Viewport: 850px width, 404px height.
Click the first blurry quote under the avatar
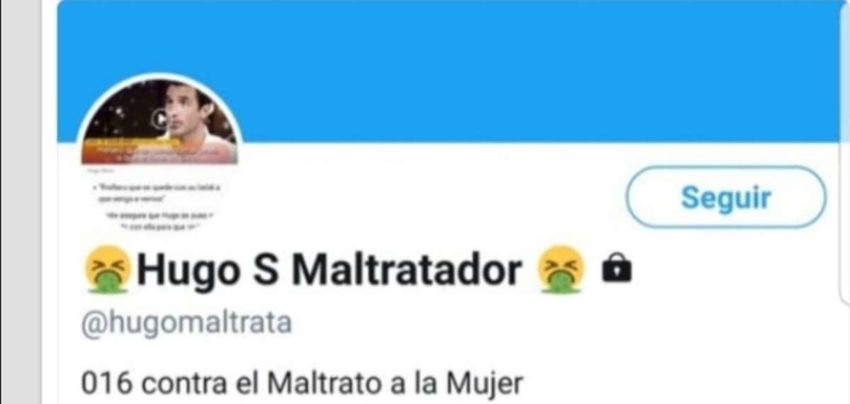(160, 192)
